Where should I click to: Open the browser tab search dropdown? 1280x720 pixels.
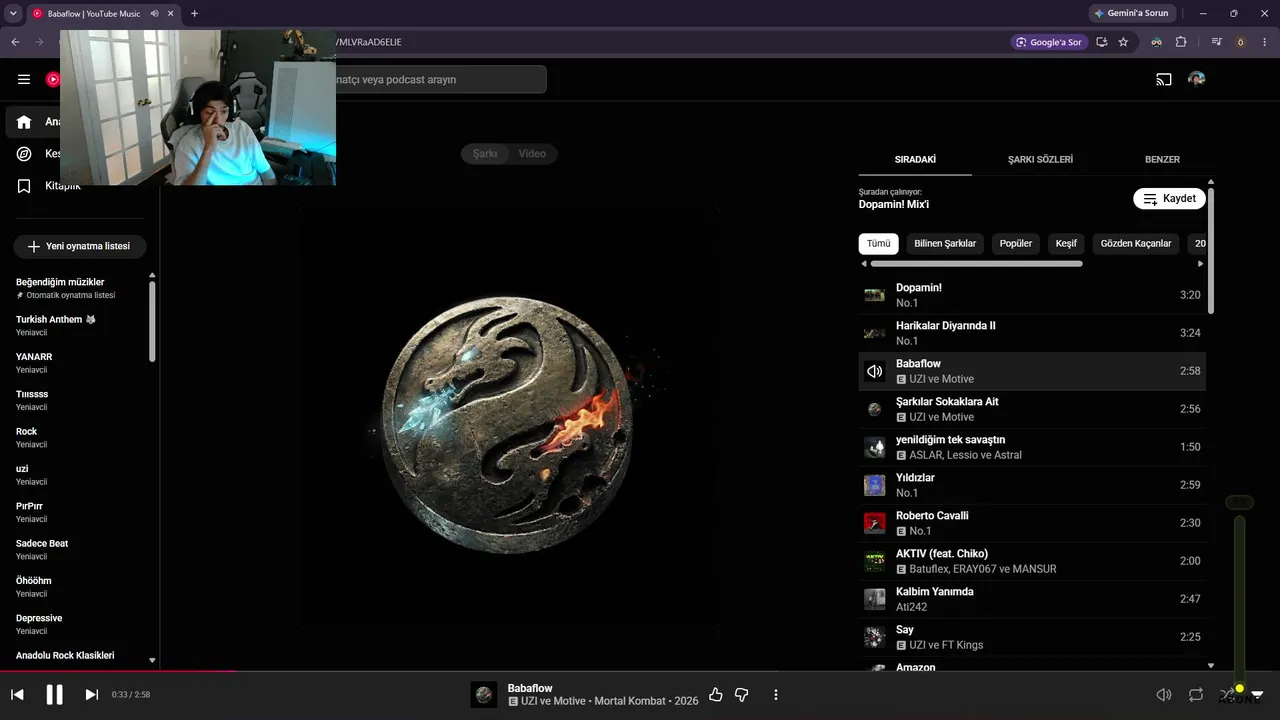(x=13, y=14)
